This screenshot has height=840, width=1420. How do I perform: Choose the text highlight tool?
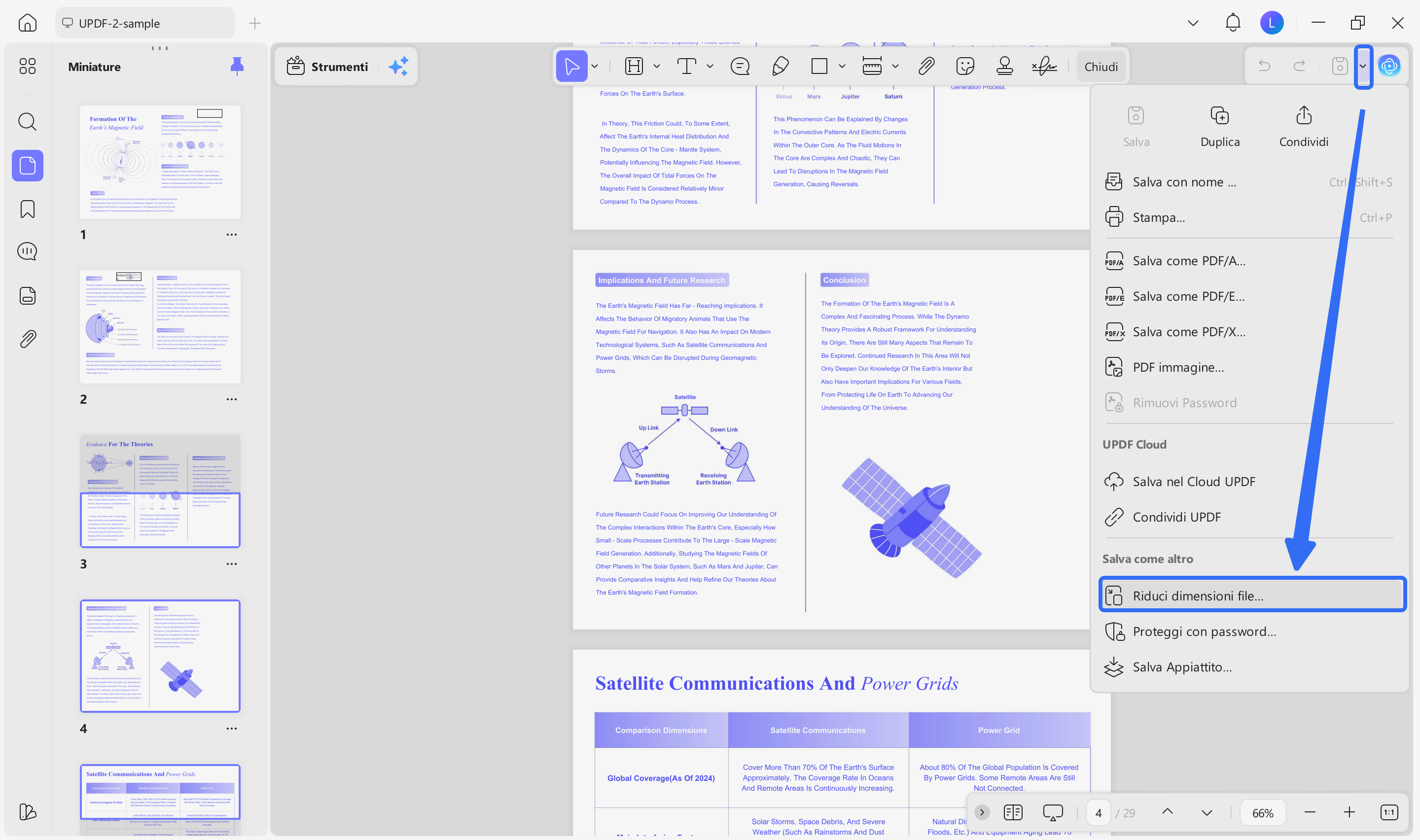[634, 66]
